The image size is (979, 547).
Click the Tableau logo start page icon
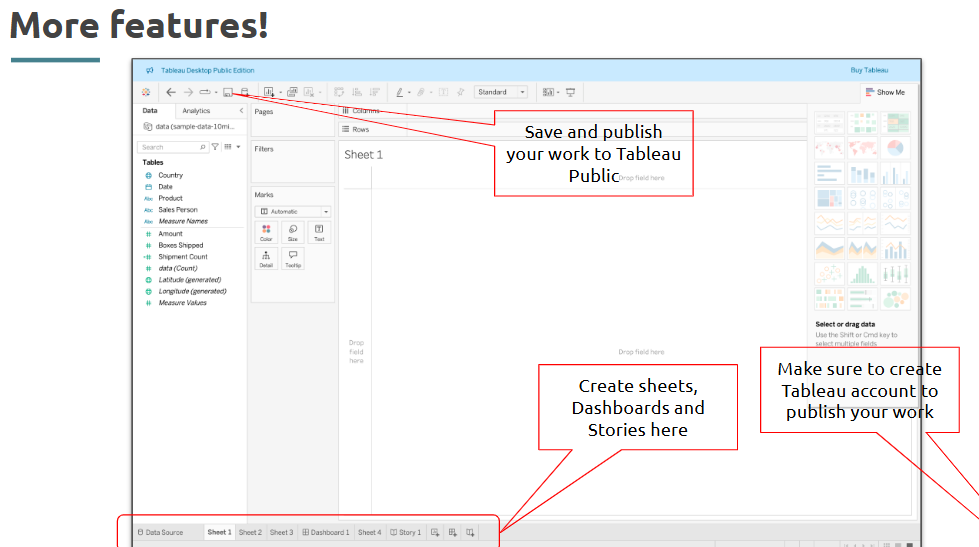pos(145,92)
